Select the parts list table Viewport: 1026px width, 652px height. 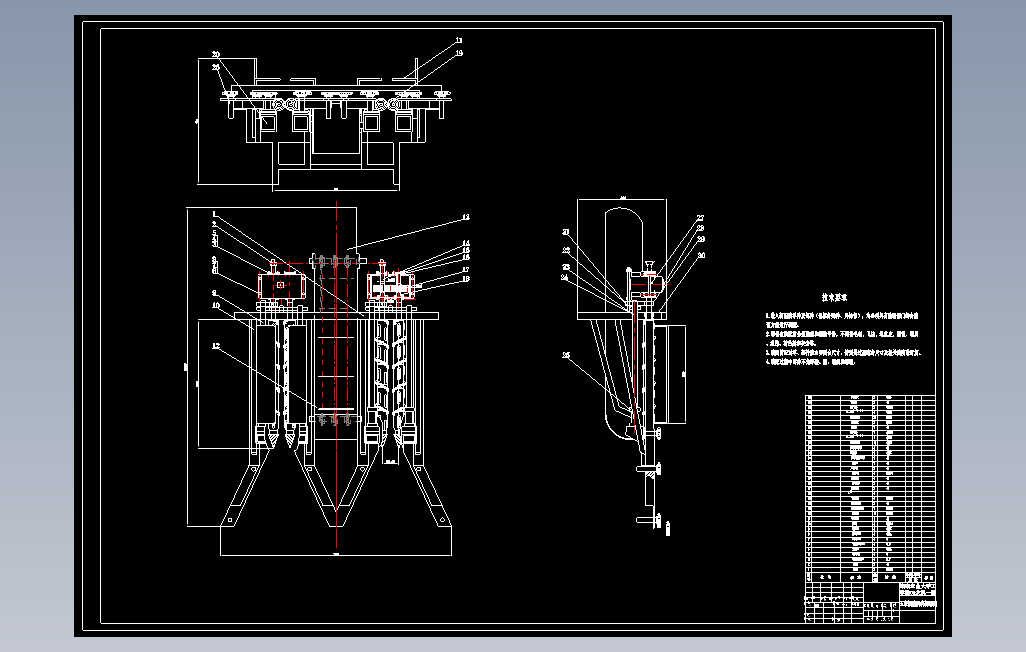click(870, 488)
